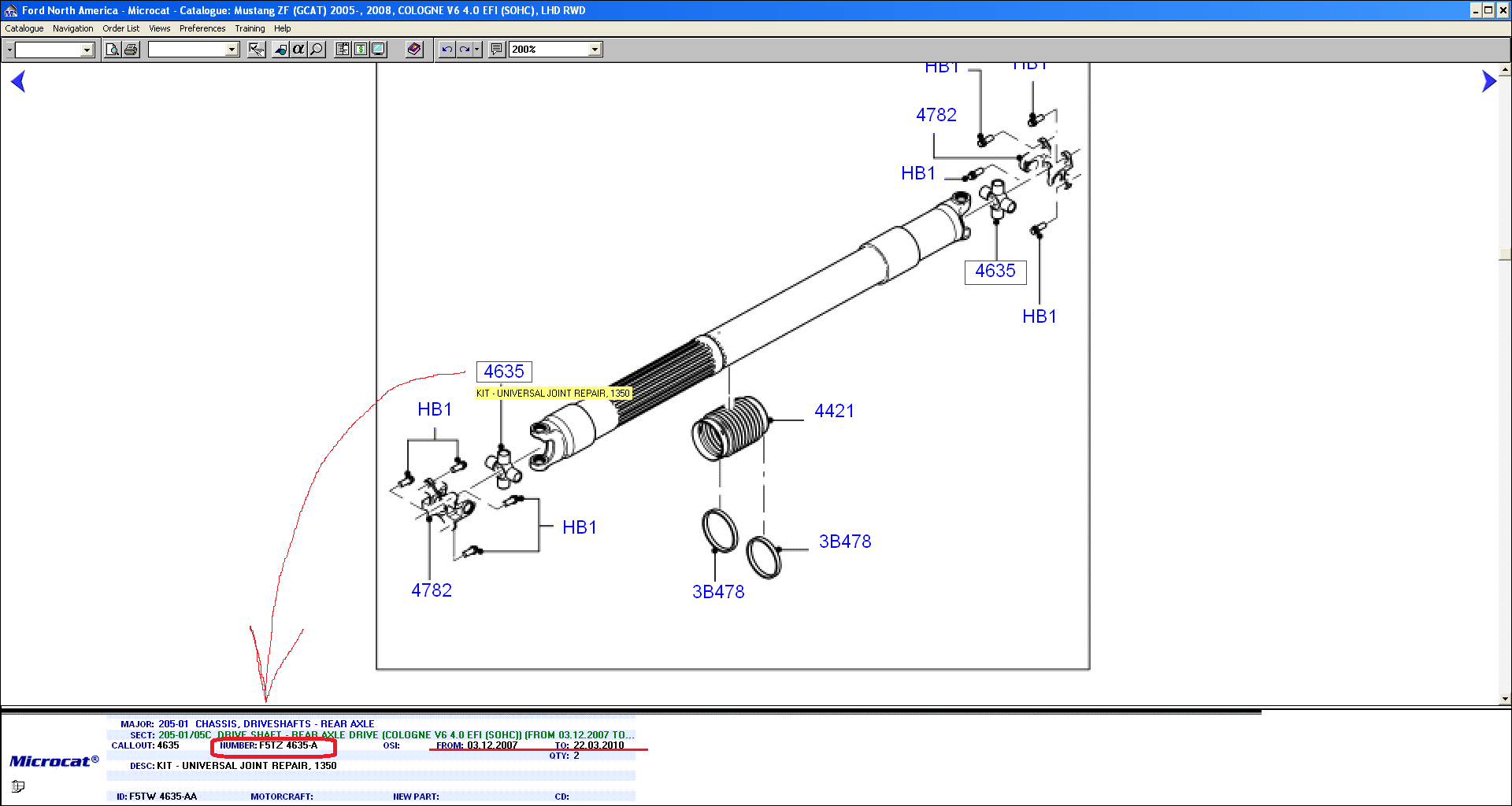The image size is (1512, 806).
Task: Click the magnifying glass search icon
Action: (x=317, y=50)
